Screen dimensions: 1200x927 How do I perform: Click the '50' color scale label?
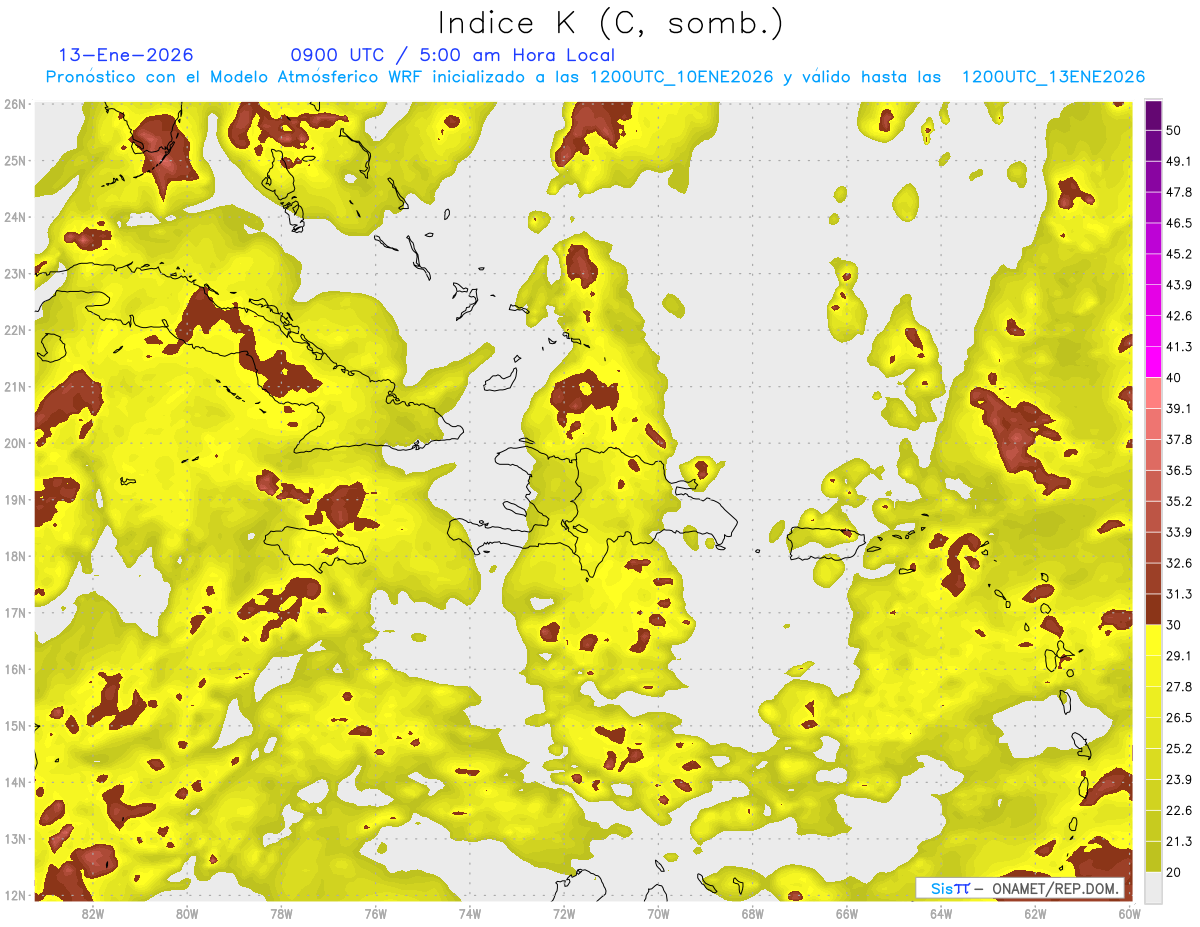[x=1174, y=131]
